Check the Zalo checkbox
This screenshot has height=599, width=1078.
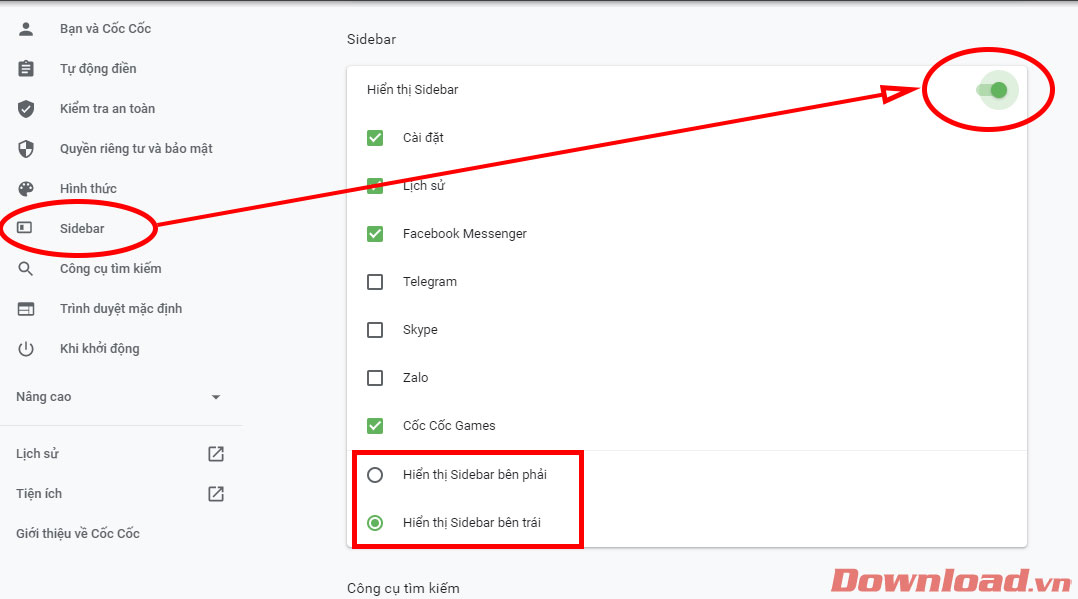(x=375, y=378)
